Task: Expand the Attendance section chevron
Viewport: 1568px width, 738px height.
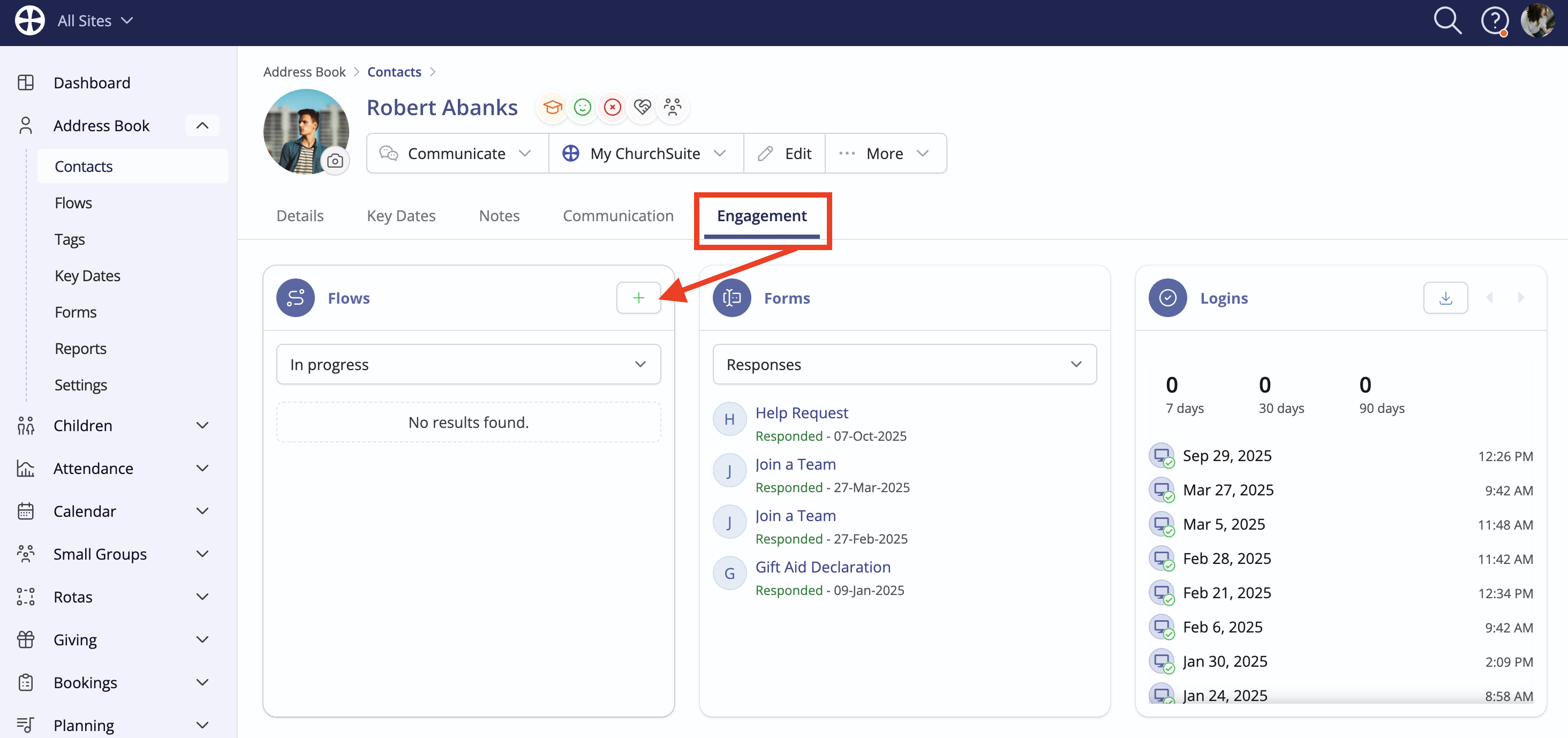Action: (x=202, y=468)
